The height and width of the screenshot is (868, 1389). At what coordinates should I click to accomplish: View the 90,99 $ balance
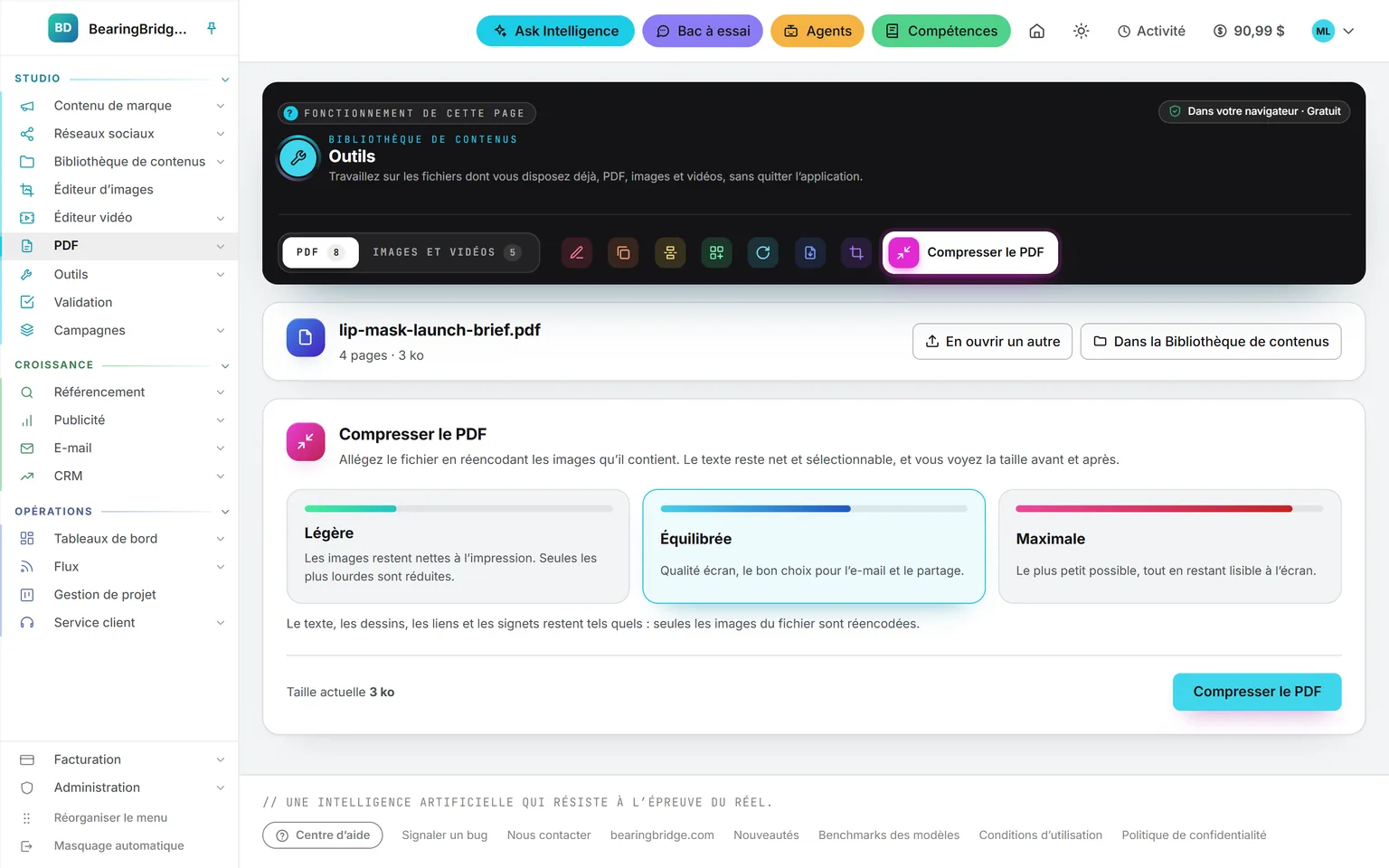pos(1249,31)
